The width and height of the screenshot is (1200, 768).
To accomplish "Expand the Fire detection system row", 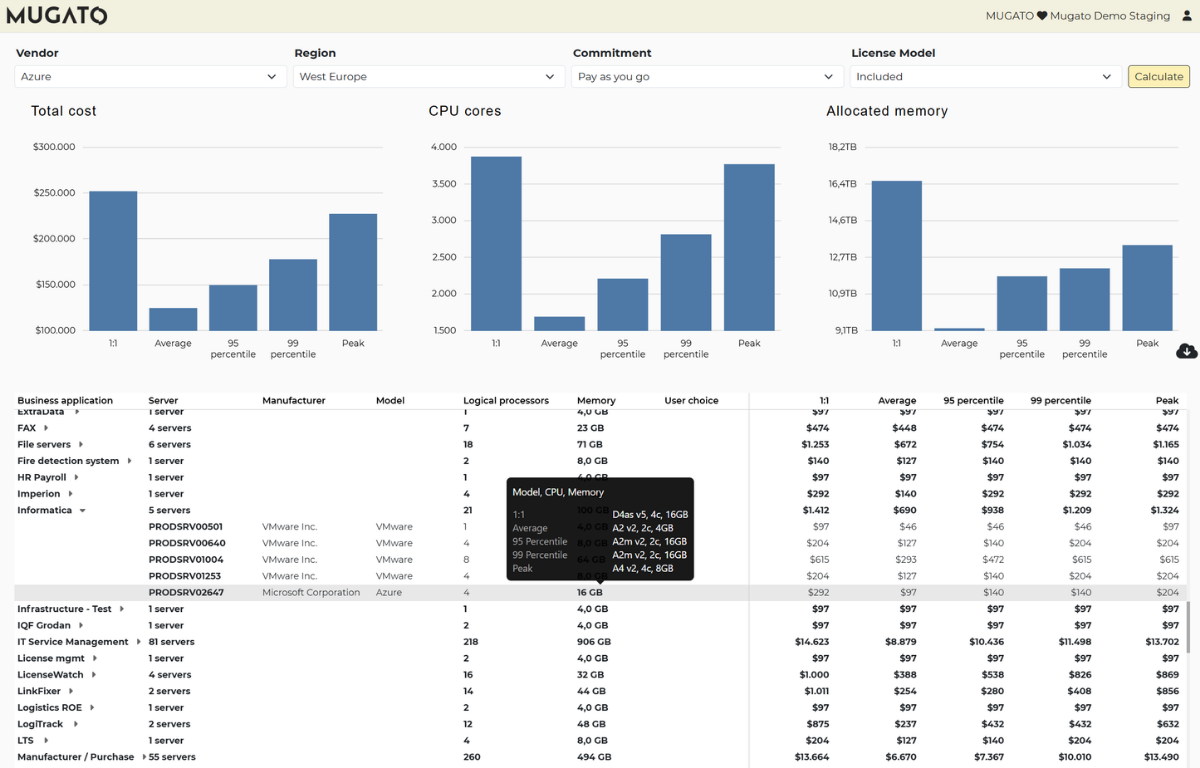I will tap(129, 461).
